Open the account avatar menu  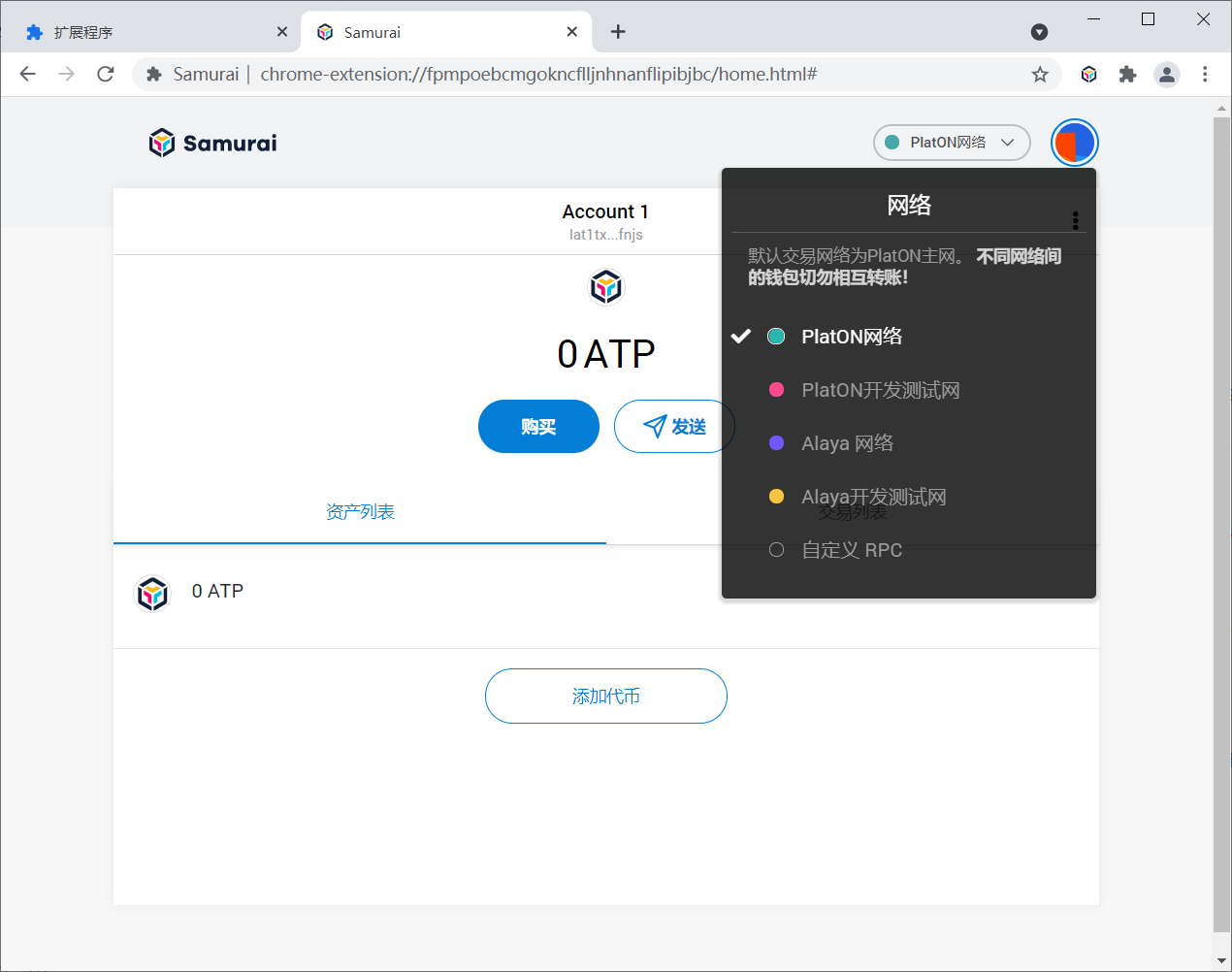click(x=1074, y=144)
